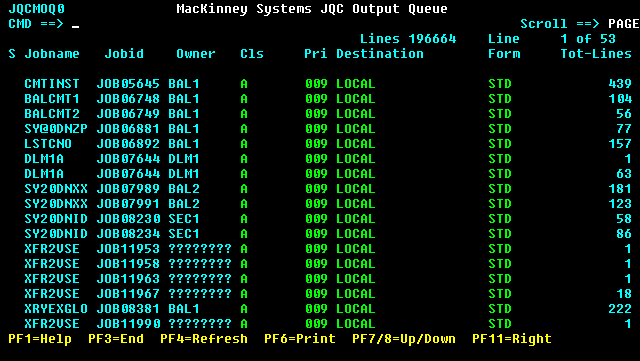
Task: Click PF6=Print function key label
Action: click(x=300, y=339)
